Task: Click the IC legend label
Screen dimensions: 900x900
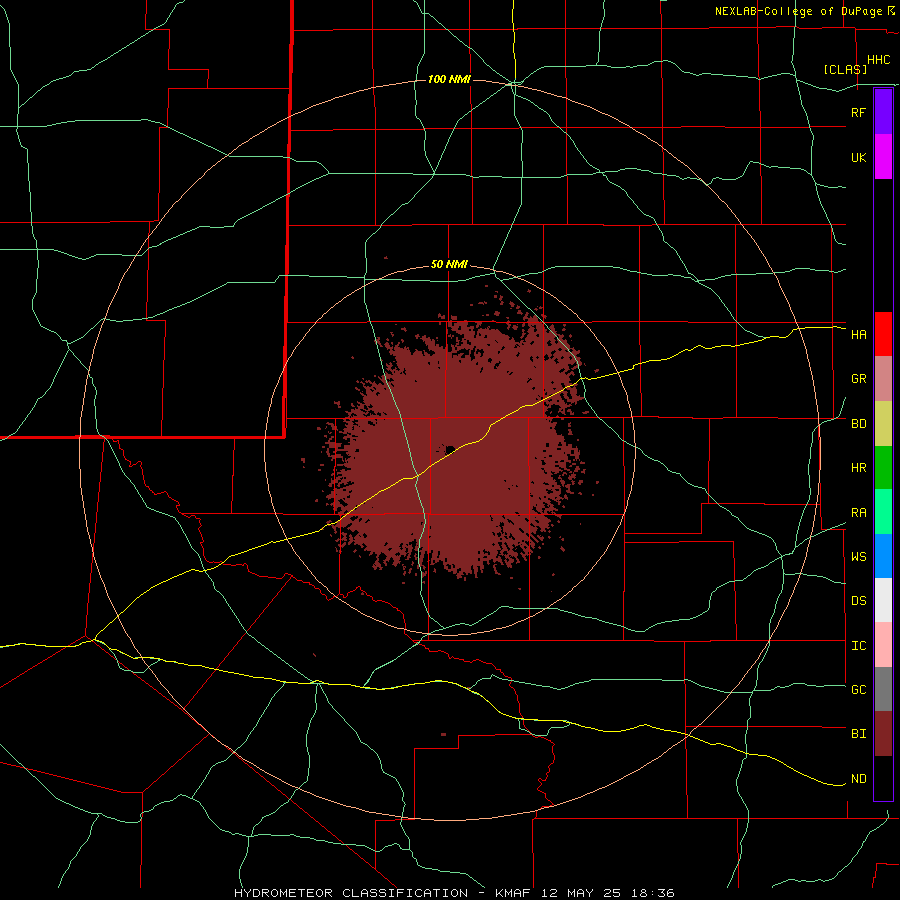Action: (858, 646)
